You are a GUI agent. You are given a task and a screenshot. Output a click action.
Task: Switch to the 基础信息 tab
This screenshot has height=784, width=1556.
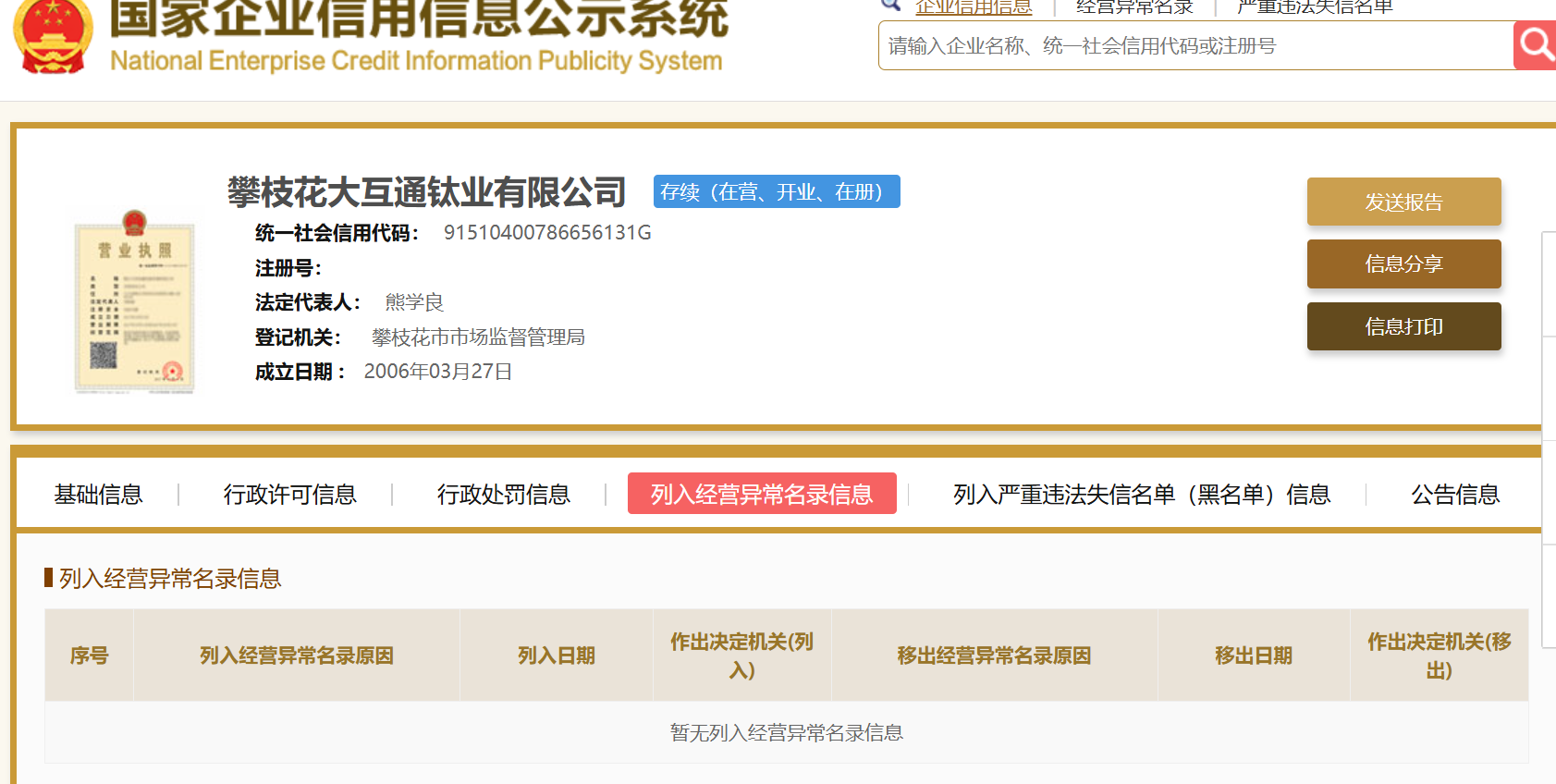[98, 495]
